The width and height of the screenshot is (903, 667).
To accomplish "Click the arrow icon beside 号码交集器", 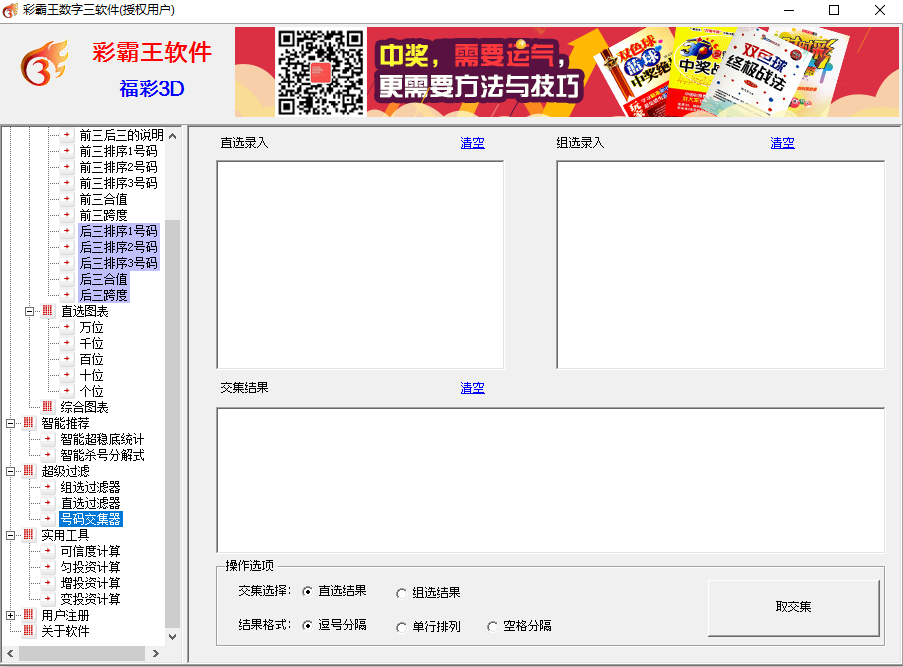I will pos(48,519).
